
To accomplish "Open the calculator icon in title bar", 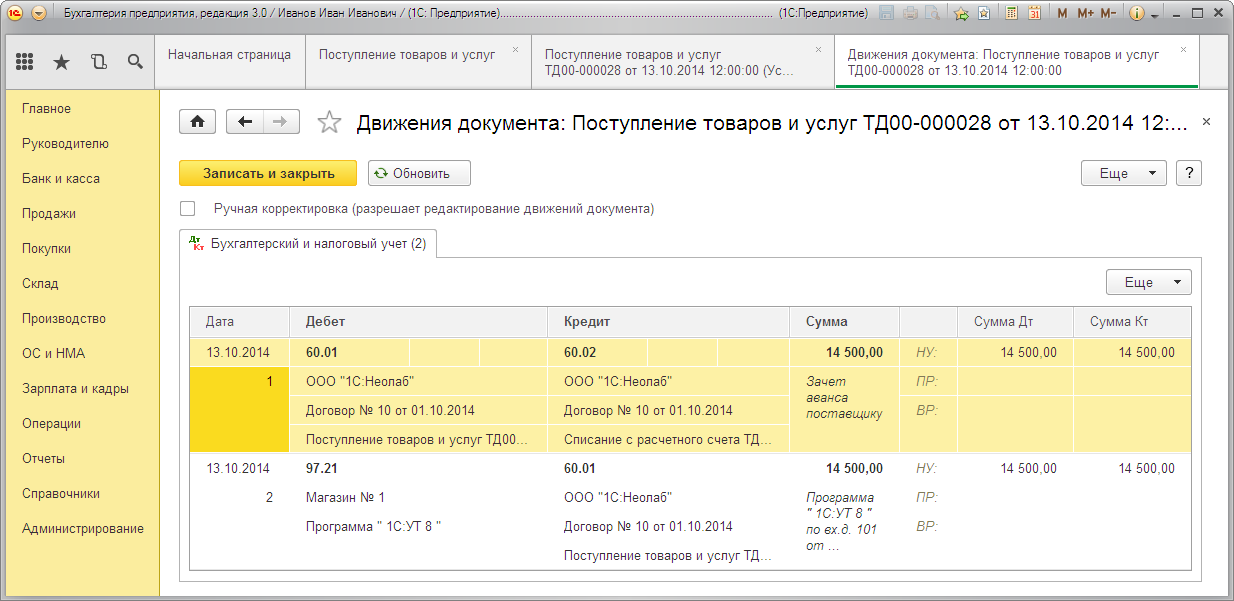I will pyautogui.click(x=1012, y=14).
